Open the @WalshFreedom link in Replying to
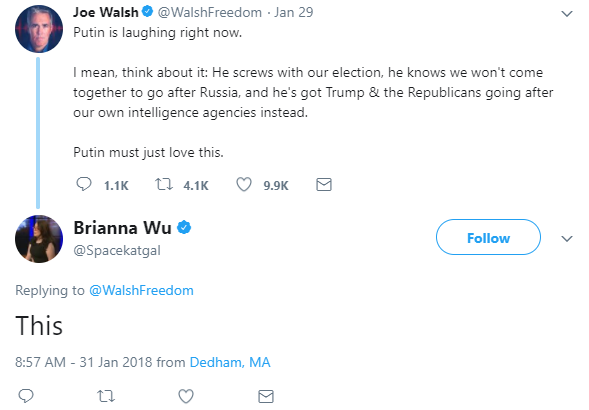 pos(141,290)
